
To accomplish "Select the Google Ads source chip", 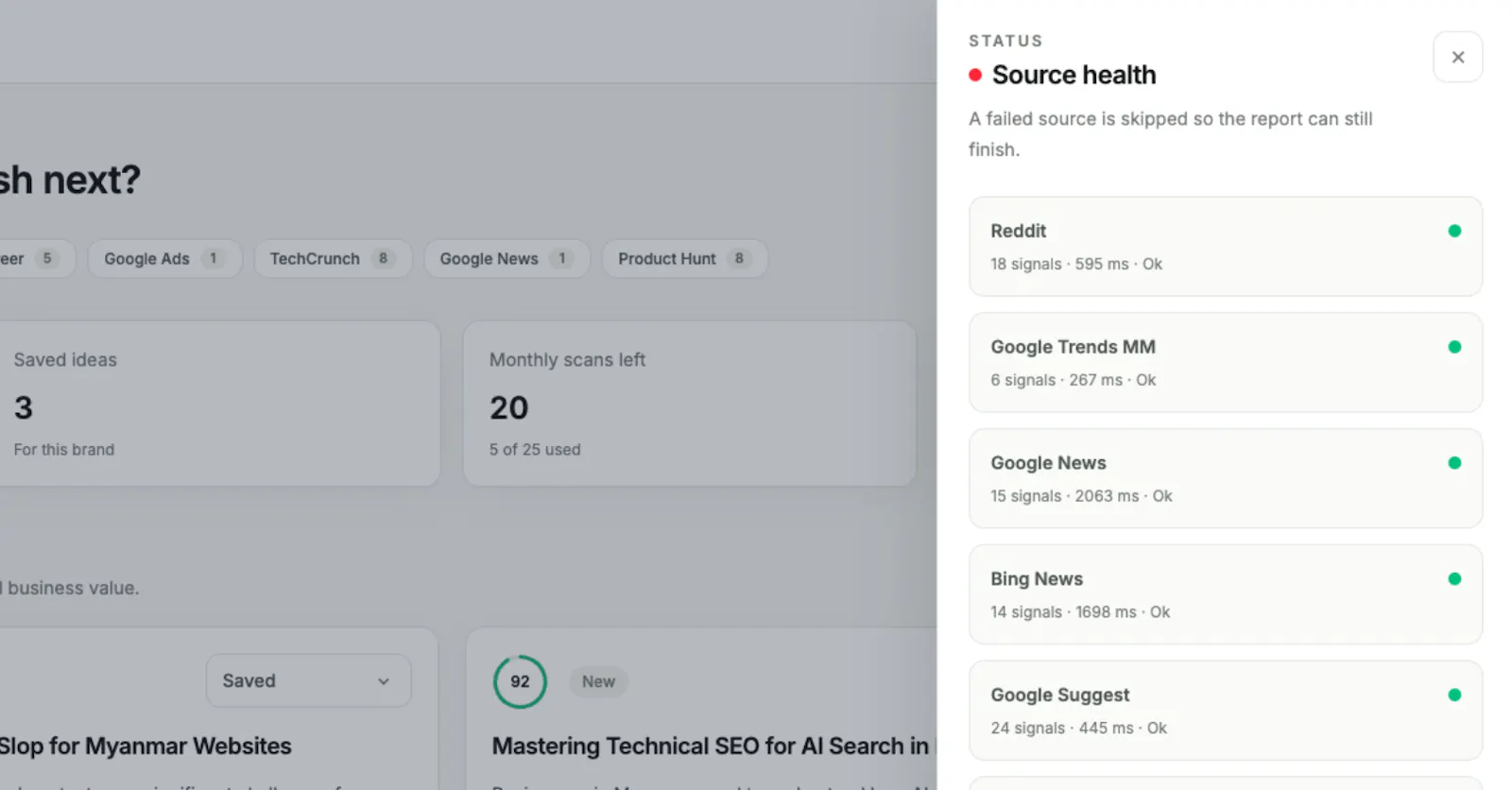I will point(164,259).
